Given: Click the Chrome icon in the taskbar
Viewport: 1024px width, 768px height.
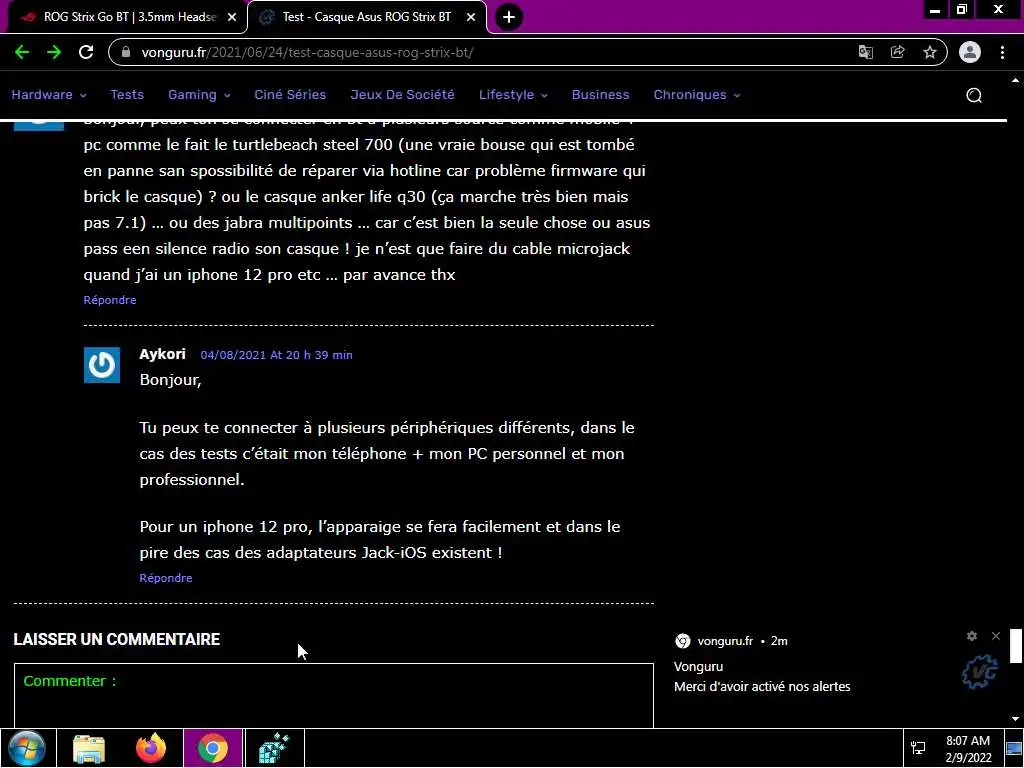Looking at the screenshot, I should pos(213,748).
